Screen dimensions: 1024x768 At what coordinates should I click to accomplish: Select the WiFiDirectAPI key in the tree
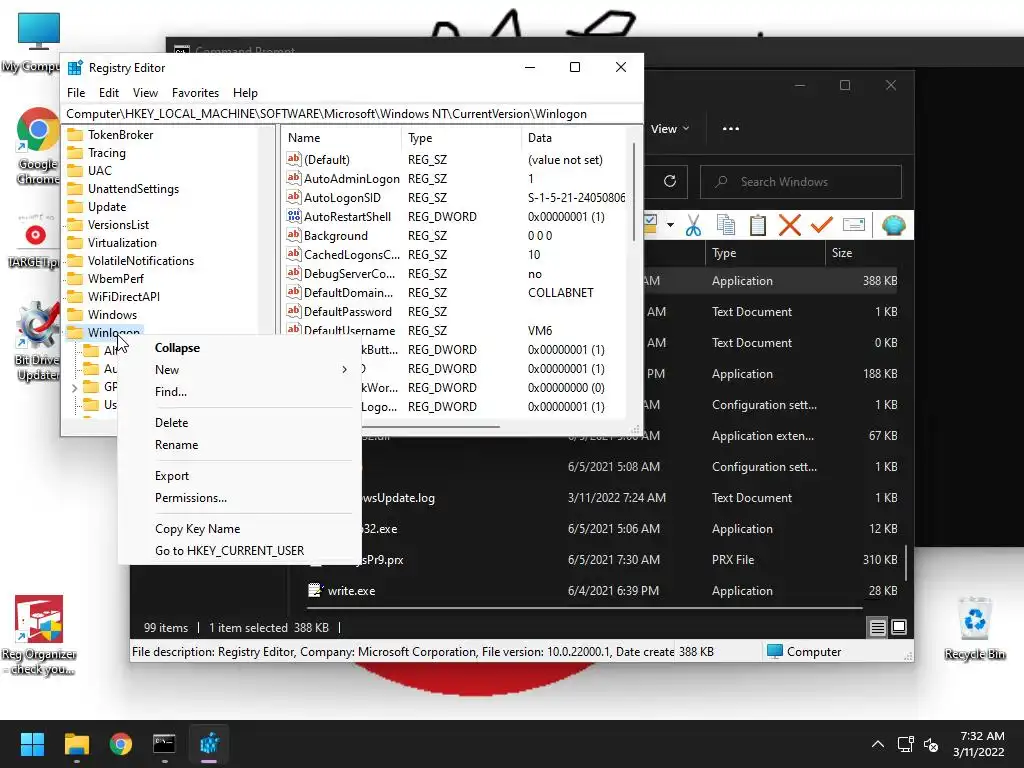pos(124,296)
